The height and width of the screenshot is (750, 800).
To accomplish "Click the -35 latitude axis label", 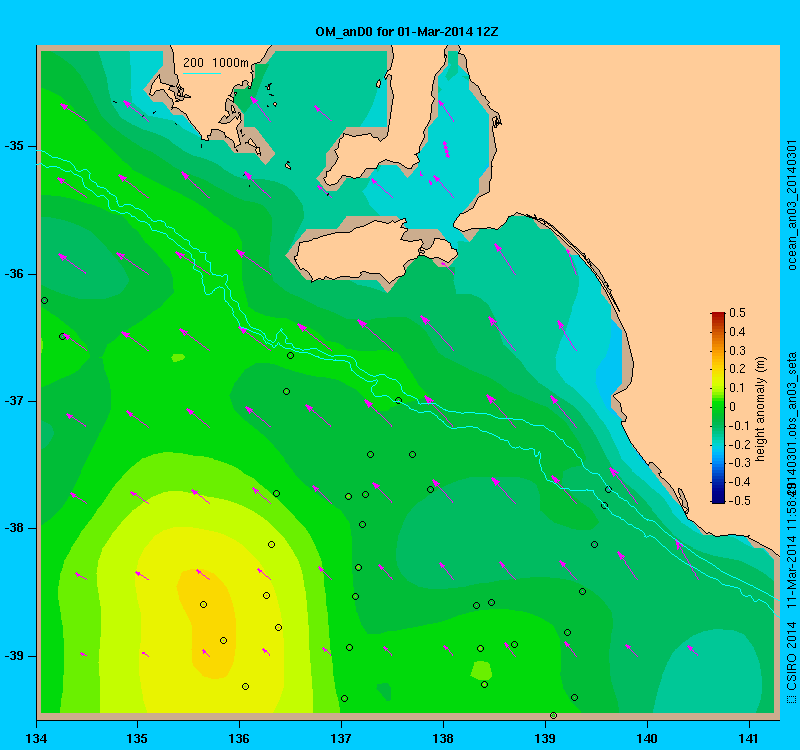I will click(14, 146).
